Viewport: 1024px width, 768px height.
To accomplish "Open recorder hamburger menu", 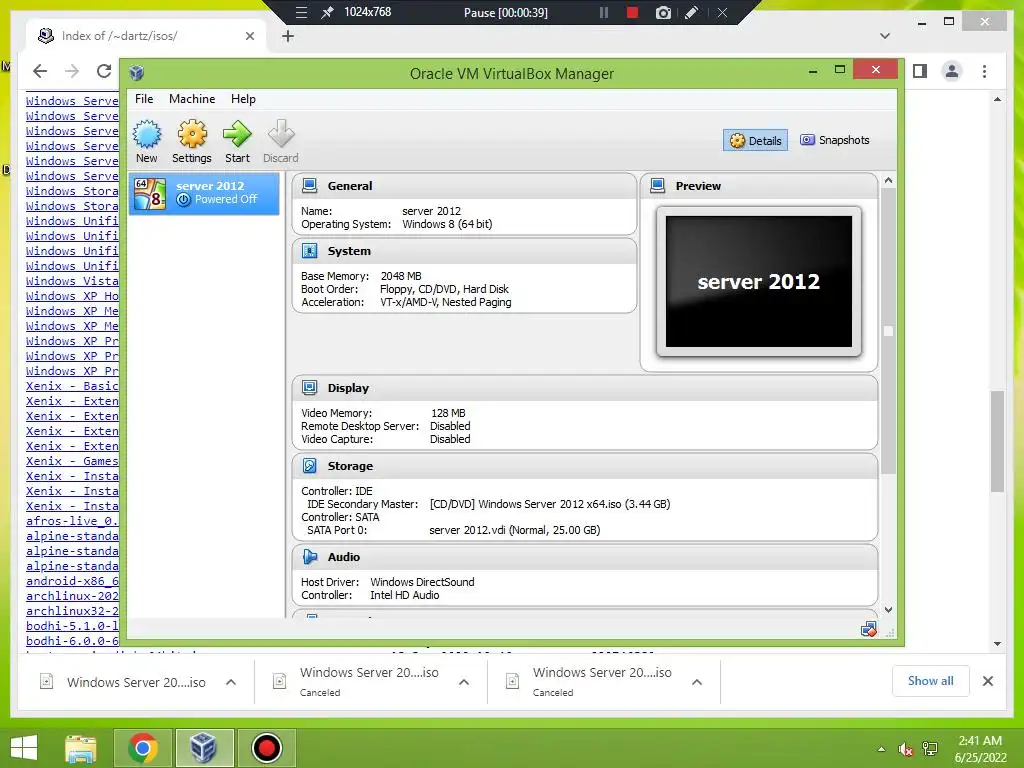I will click(301, 12).
